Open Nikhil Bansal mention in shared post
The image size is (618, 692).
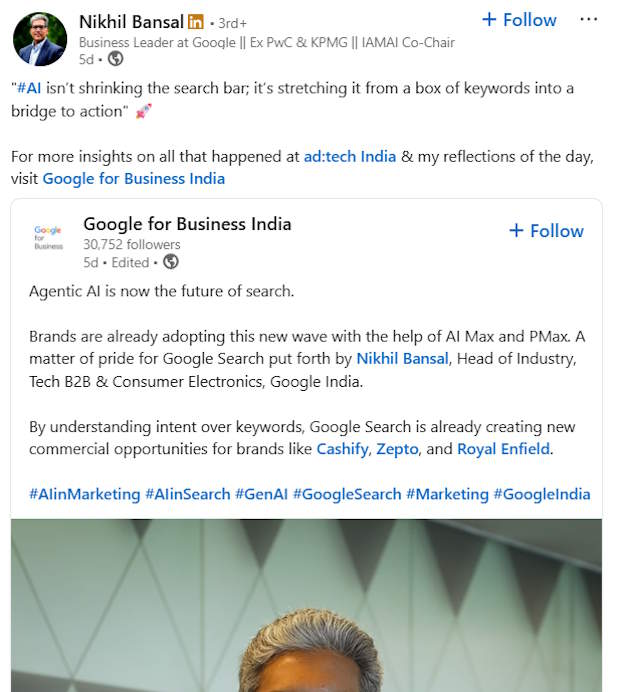402,358
